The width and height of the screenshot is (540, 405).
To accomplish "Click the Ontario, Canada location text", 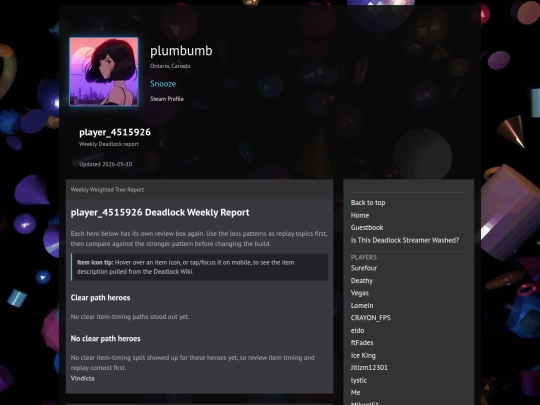I will click(x=170, y=66).
